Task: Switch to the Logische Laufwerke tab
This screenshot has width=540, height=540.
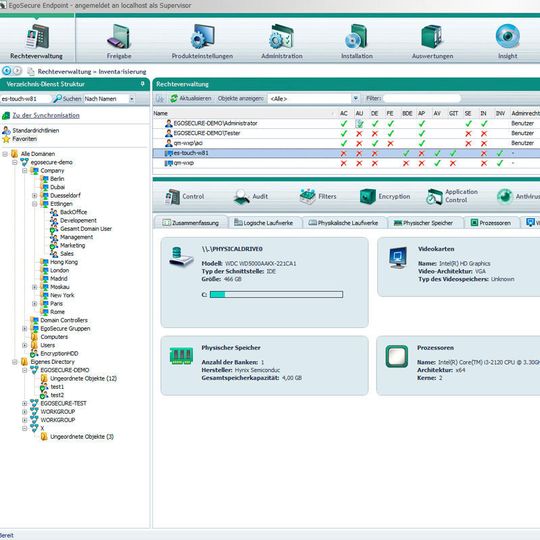Action: point(264,223)
